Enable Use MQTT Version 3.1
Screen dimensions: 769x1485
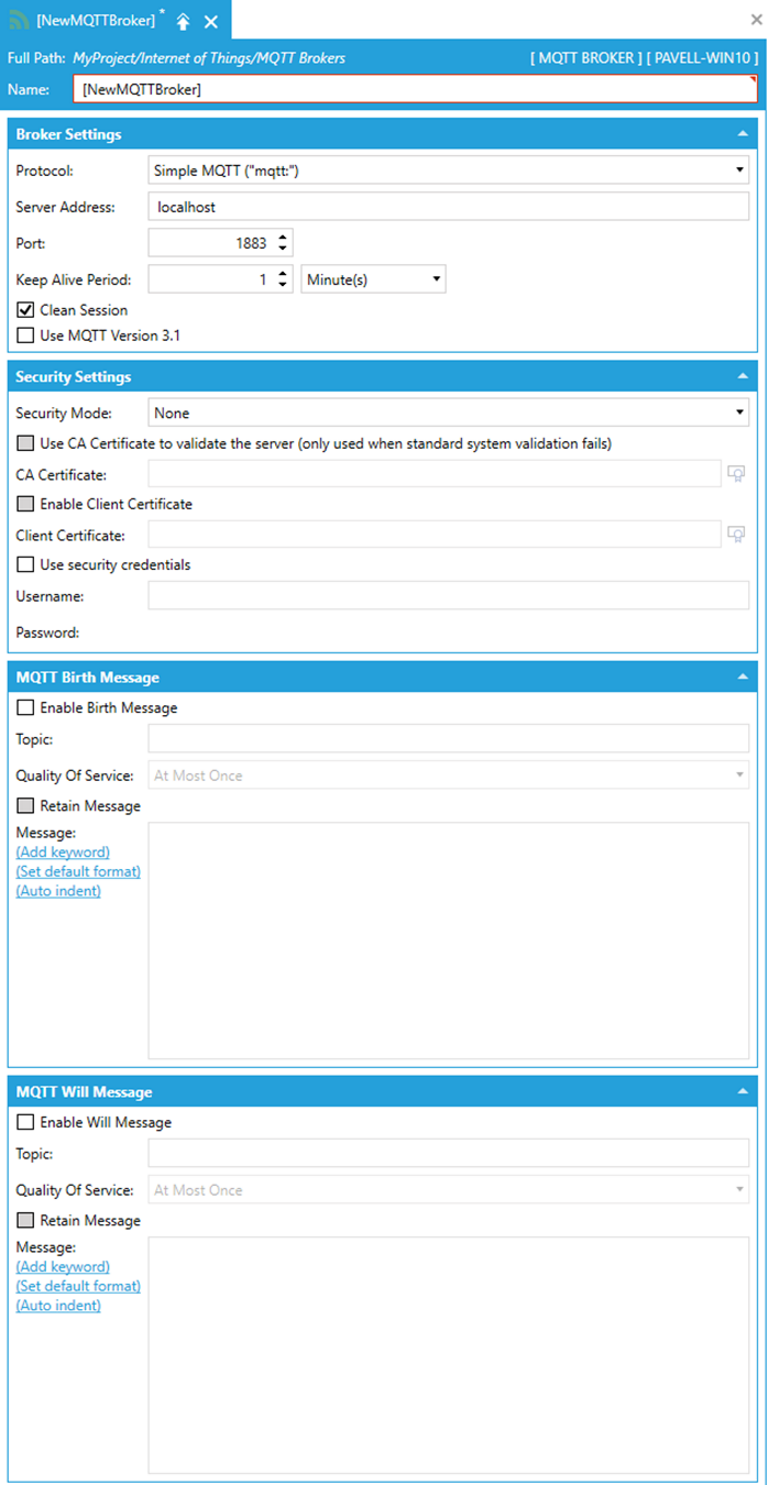pos(26,336)
